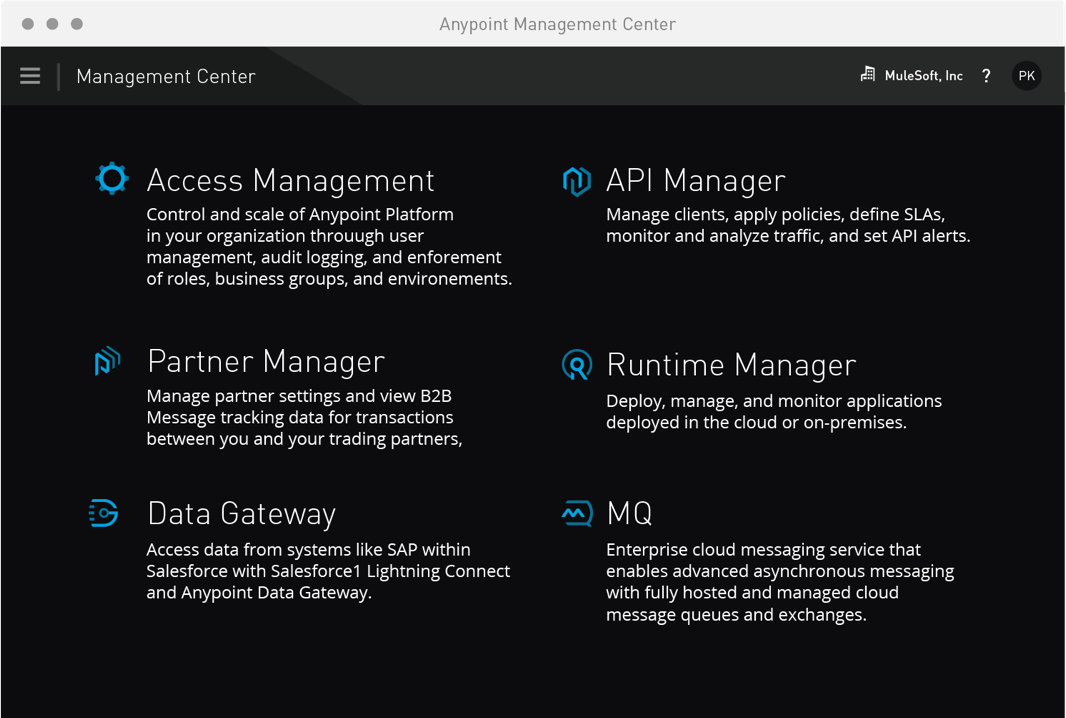
Task: Click the Access Management gear icon
Action: [111, 178]
